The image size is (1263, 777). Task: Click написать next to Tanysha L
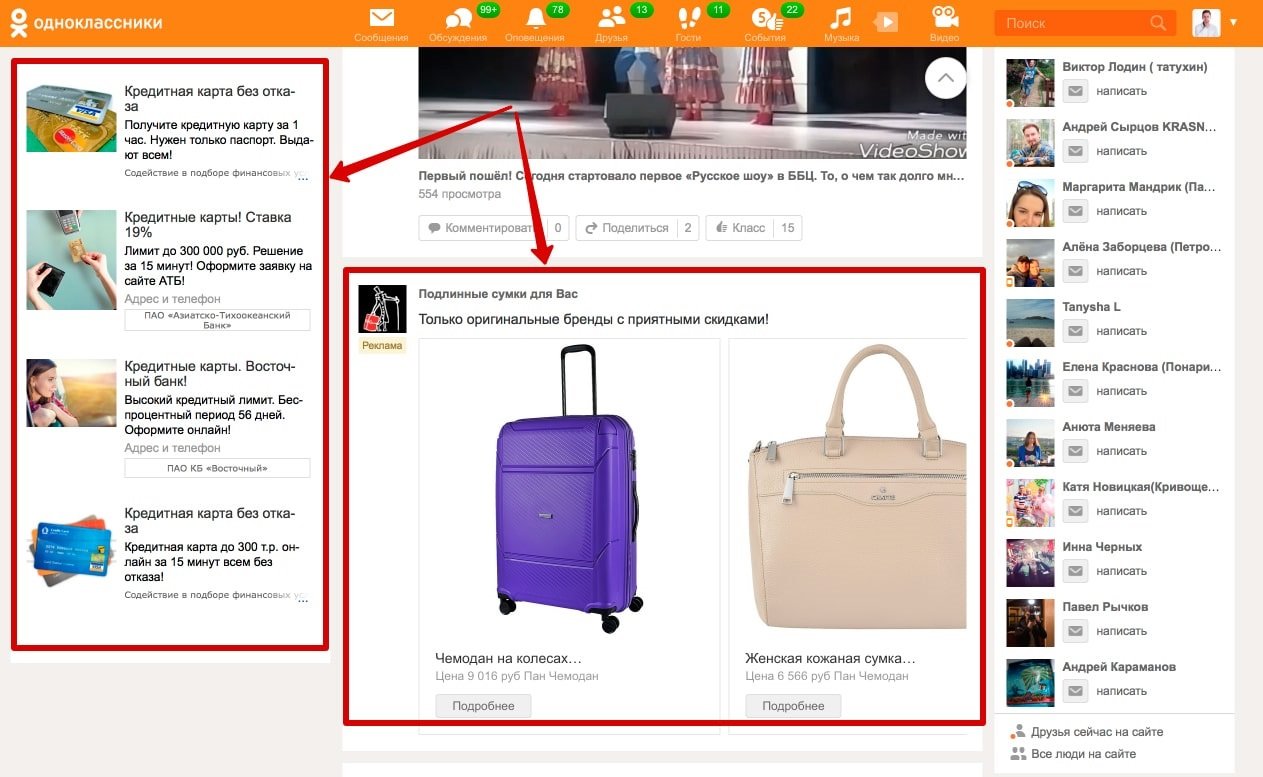coord(1120,331)
